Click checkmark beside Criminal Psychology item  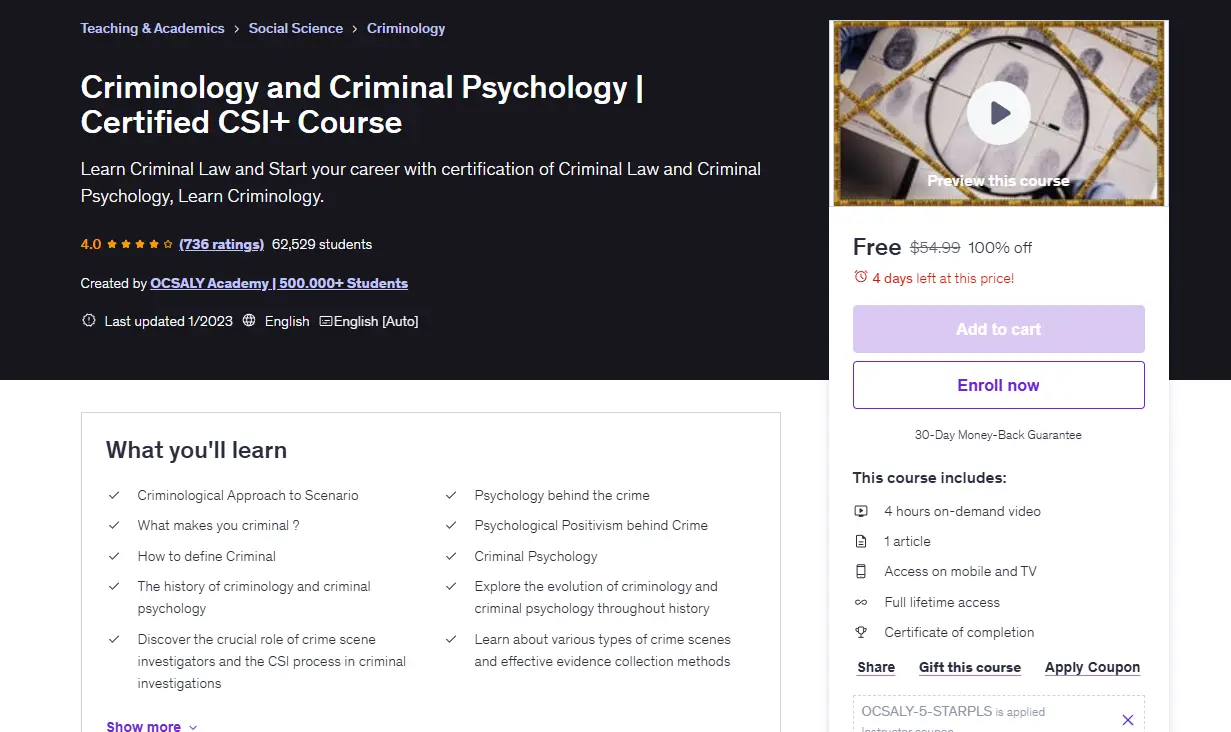click(452, 556)
